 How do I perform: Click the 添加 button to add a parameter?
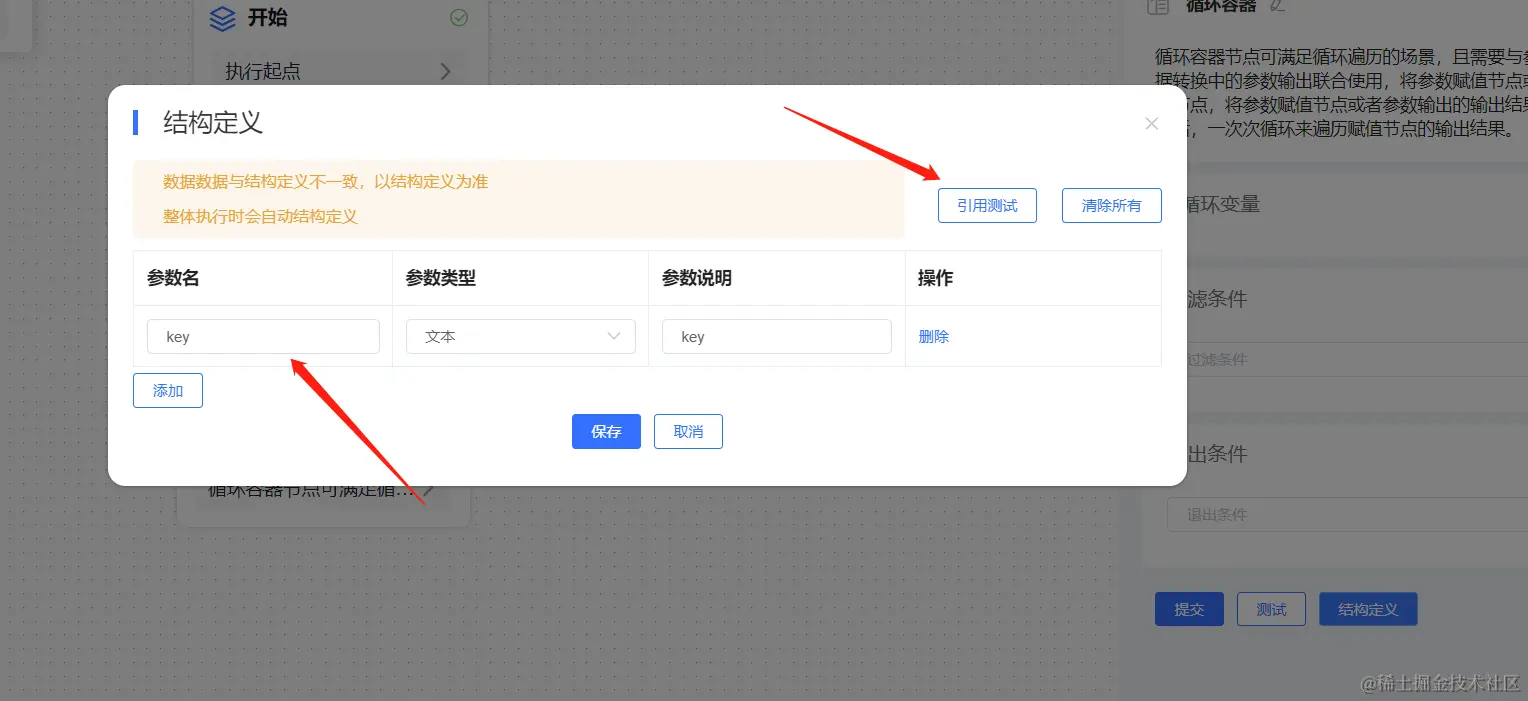tap(168, 391)
